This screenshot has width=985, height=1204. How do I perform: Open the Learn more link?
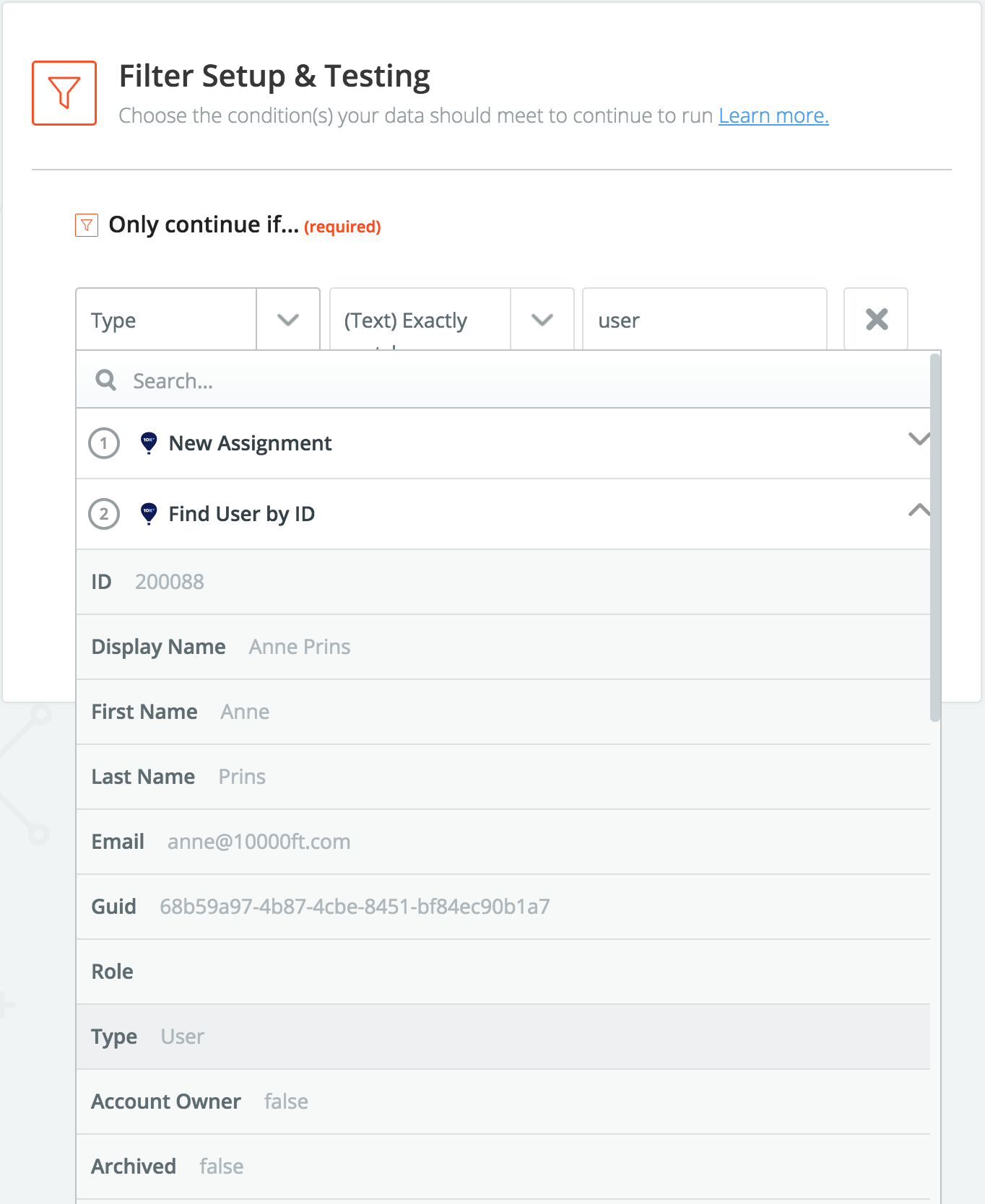click(x=773, y=115)
